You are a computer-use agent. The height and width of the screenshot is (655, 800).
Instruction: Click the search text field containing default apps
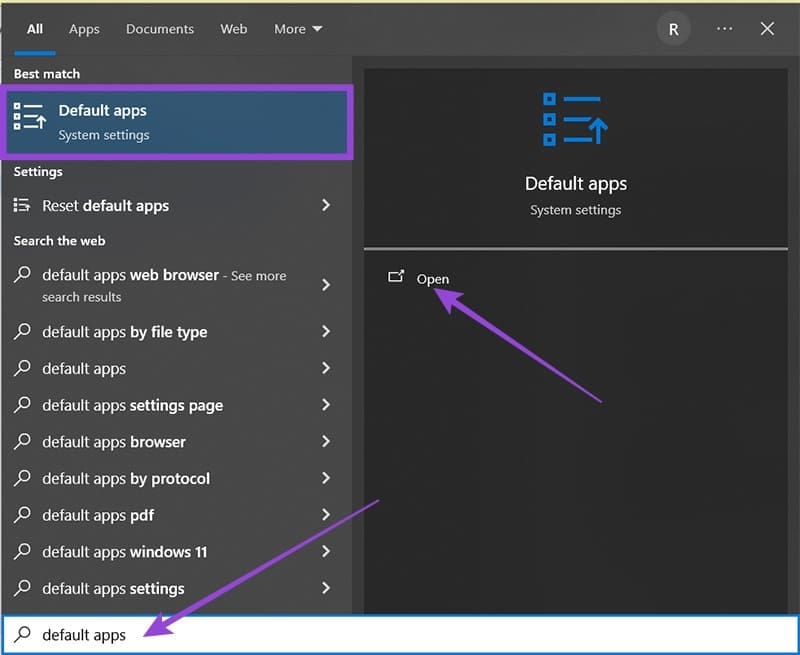pos(400,634)
